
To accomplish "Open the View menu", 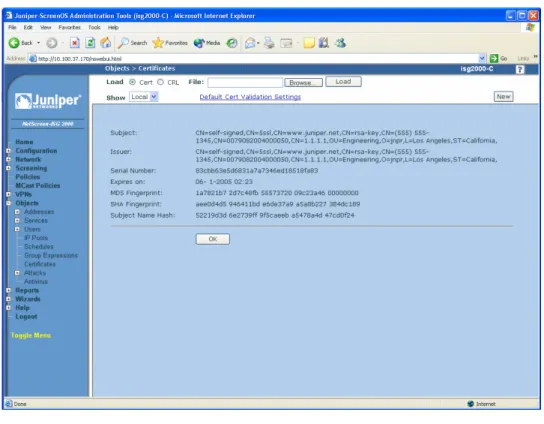I will 45,27.
